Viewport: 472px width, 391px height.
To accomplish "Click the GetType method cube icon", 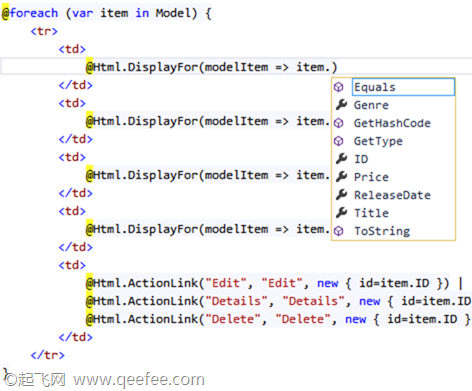I will 339,141.
